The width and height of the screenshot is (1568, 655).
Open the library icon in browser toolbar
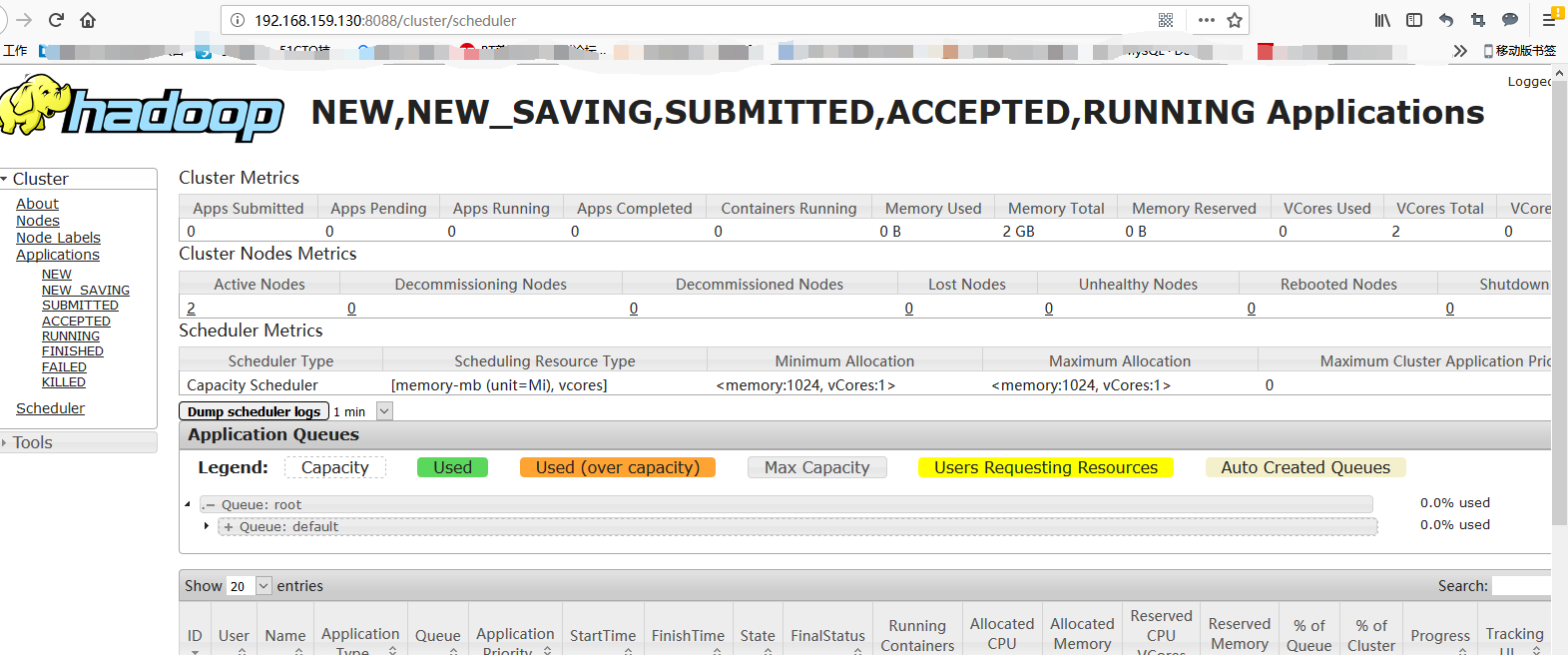point(1382,20)
